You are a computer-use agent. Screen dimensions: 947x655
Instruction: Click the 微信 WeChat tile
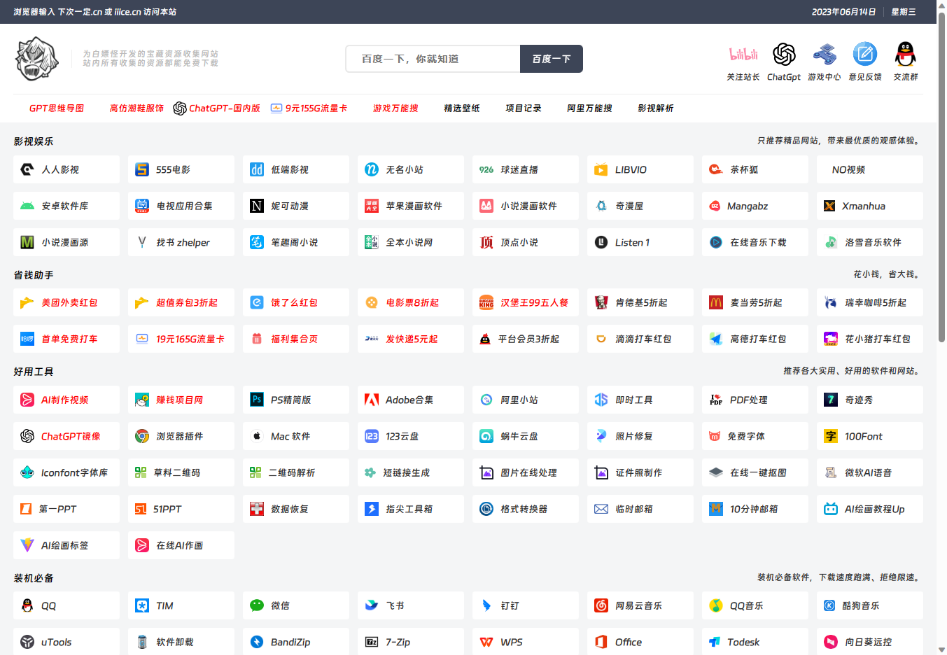point(296,605)
